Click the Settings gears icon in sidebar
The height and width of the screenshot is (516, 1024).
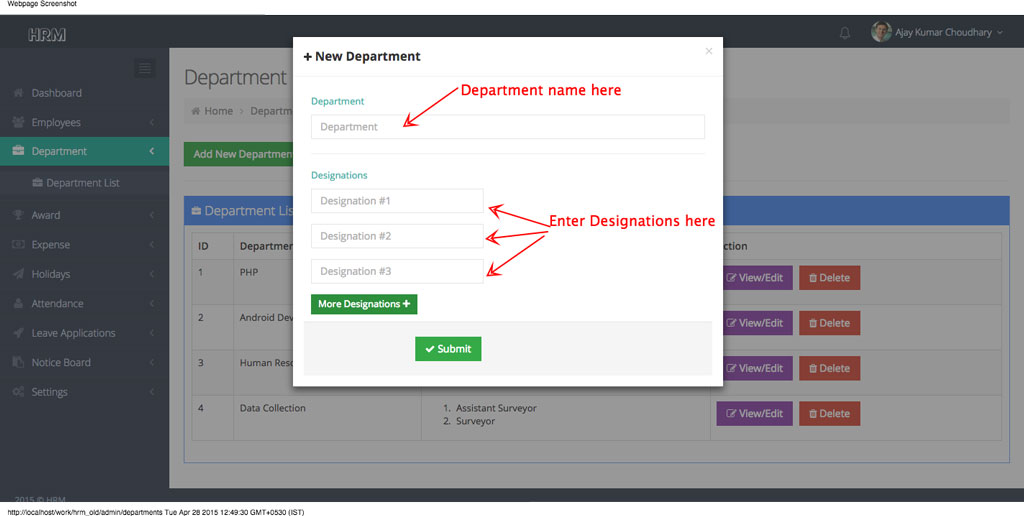[19, 392]
